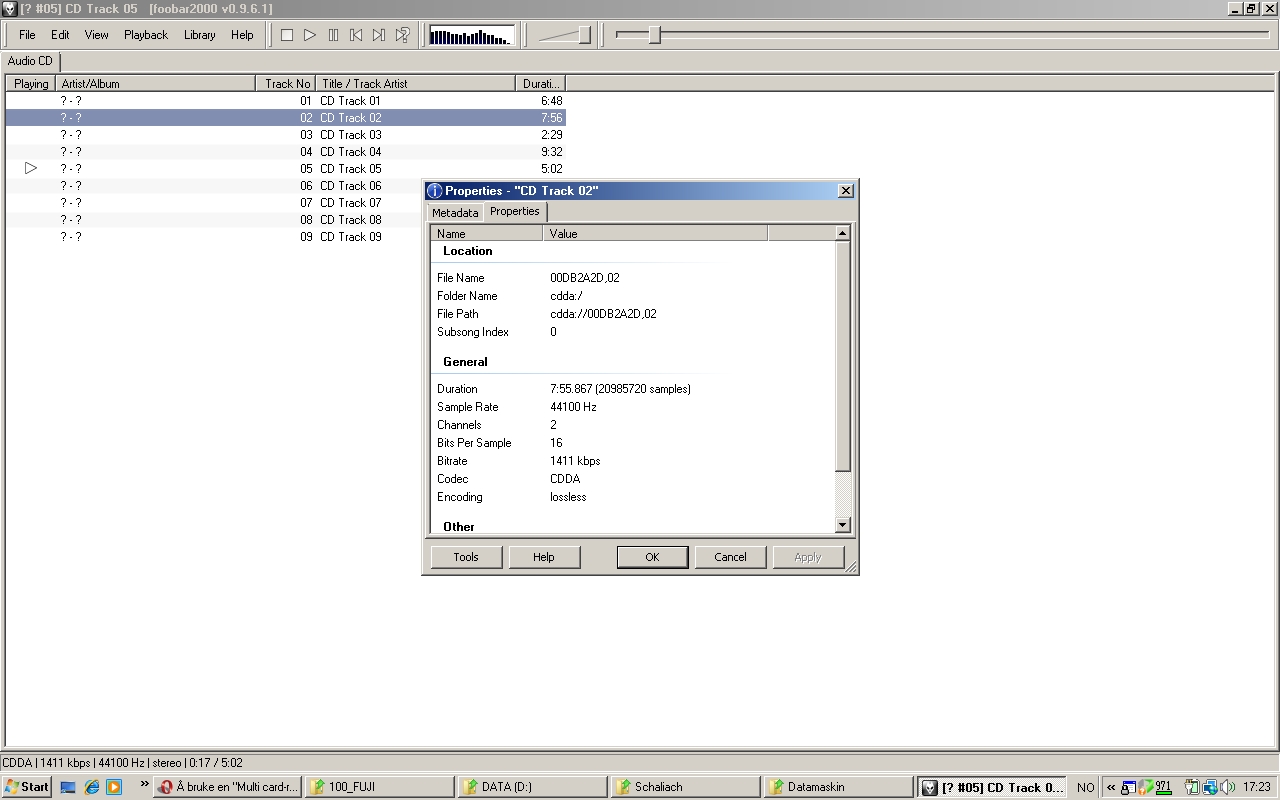Switch to the Datamaskin taskbar window

[839, 787]
